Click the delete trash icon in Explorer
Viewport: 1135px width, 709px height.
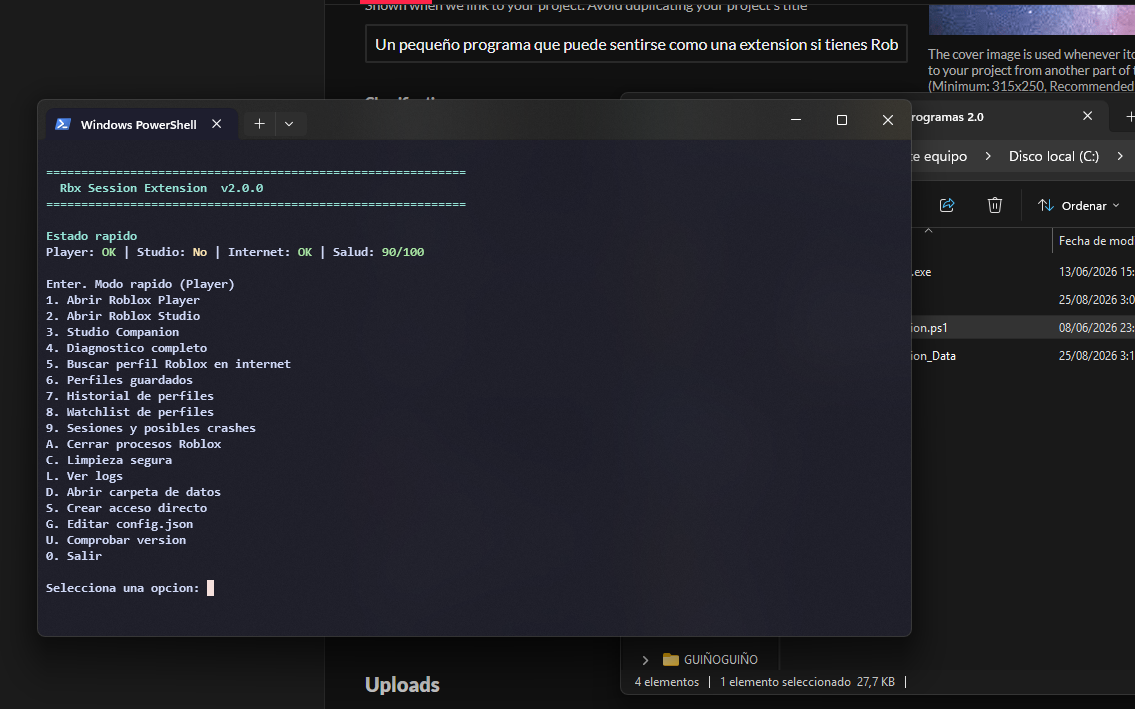point(995,206)
